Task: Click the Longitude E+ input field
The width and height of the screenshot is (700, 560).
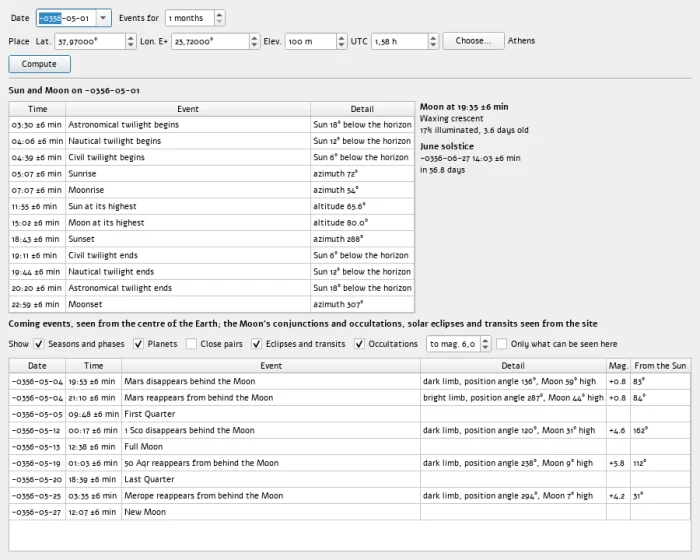Action: point(210,42)
